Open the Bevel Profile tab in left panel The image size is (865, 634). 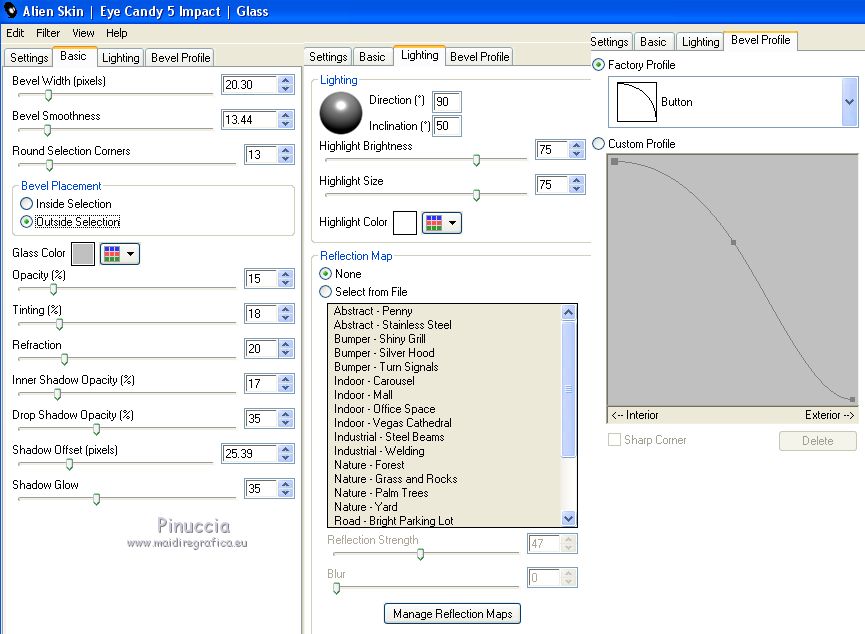pyautogui.click(x=180, y=58)
